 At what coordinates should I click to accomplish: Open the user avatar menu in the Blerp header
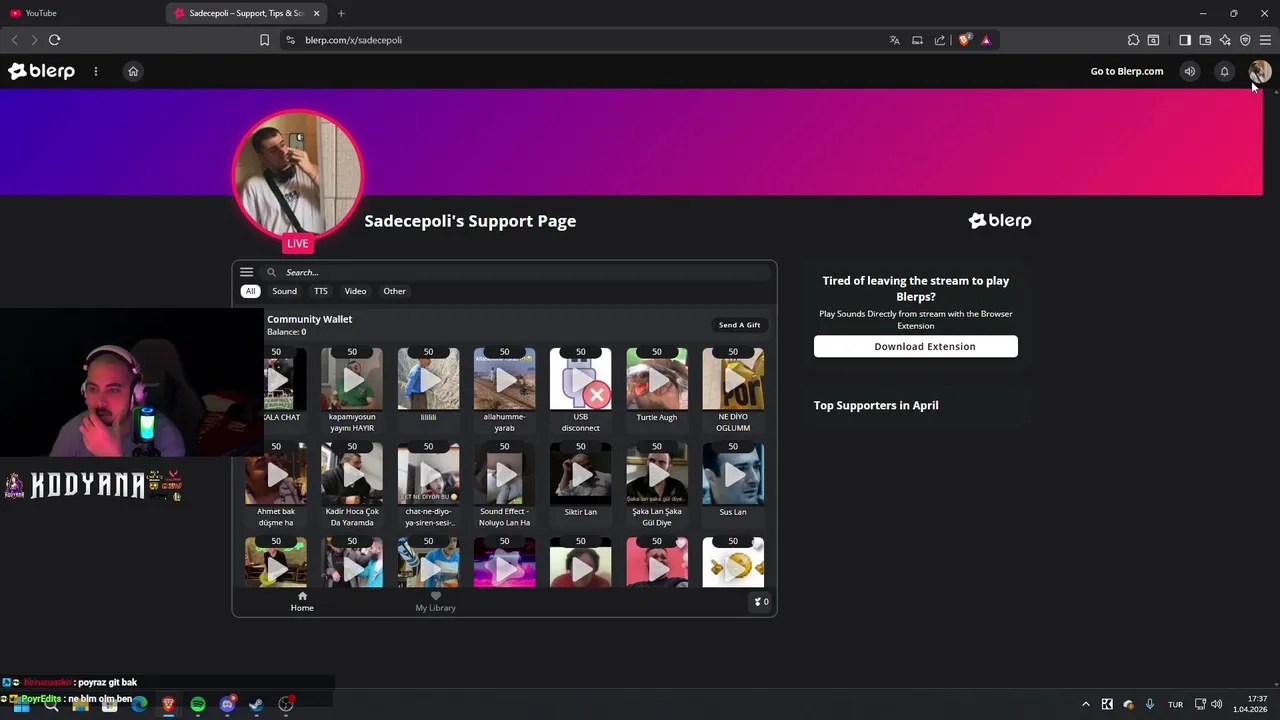point(1259,71)
